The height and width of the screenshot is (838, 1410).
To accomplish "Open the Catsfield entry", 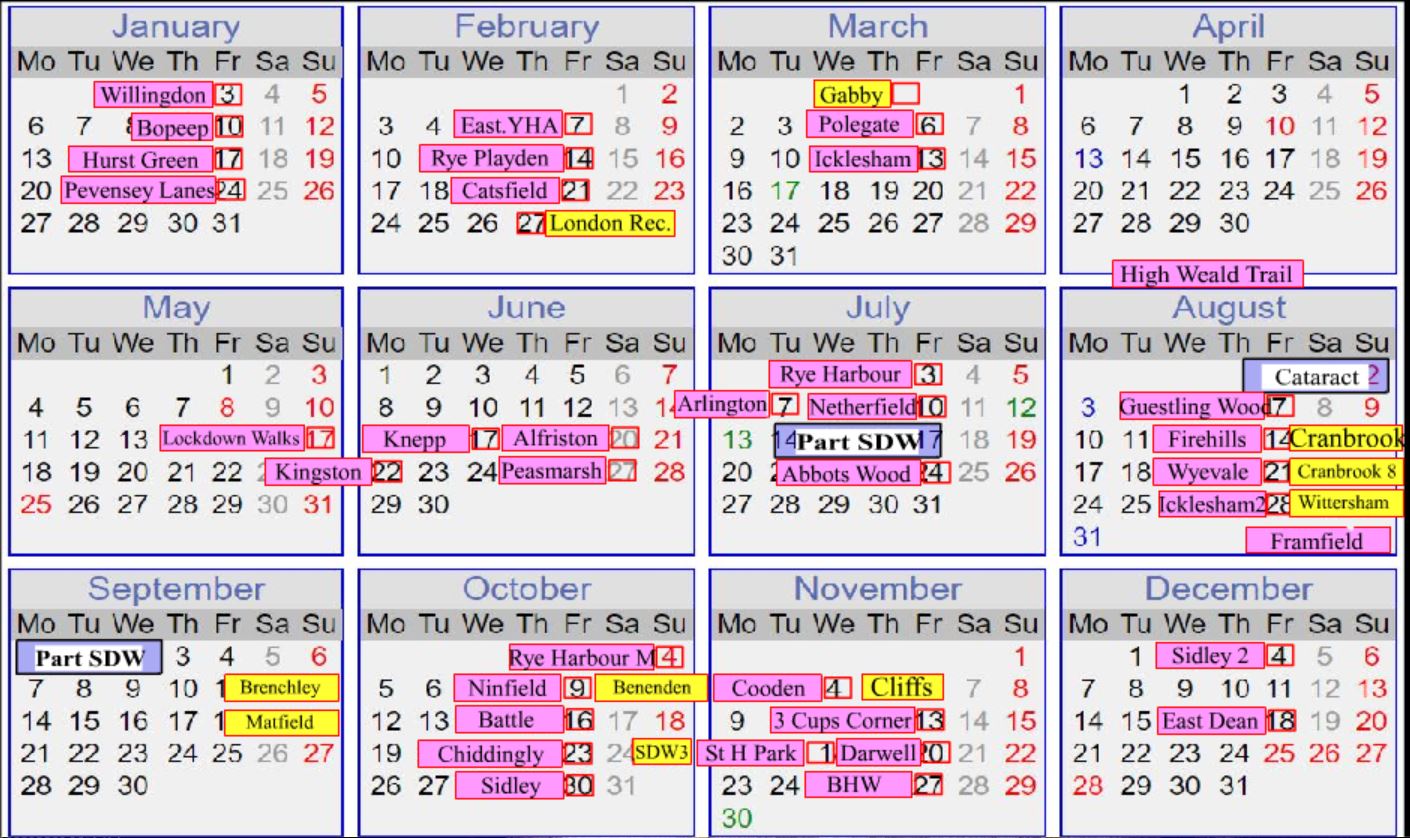I will [x=505, y=190].
